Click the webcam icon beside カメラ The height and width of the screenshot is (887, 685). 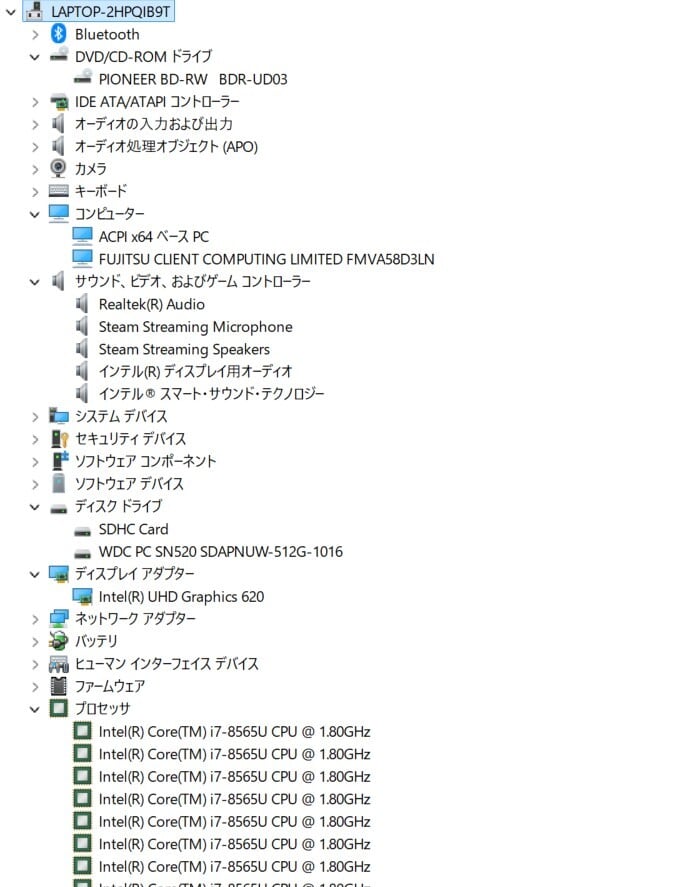pyautogui.click(x=58, y=168)
